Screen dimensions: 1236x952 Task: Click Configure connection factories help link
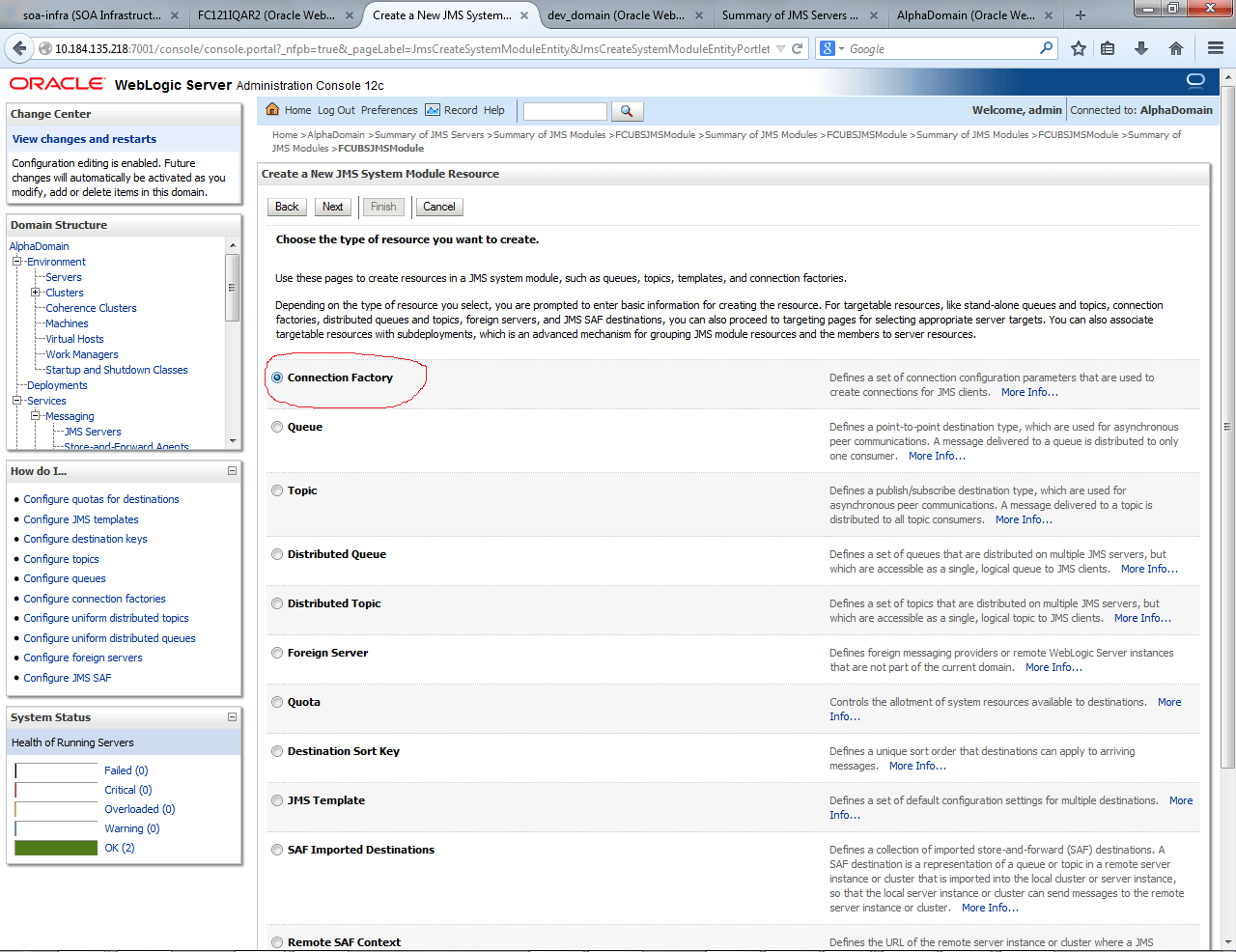pyautogui.click(x=95, y=599)
